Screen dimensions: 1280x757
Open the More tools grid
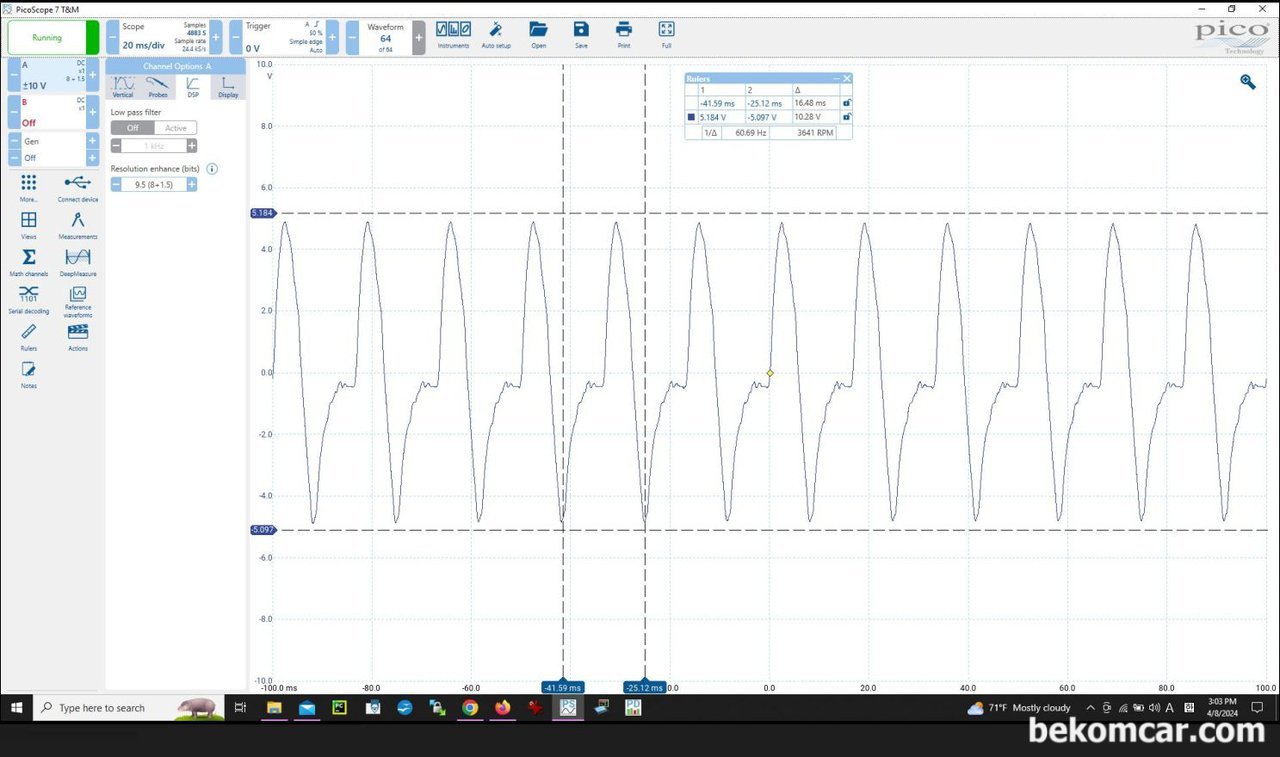29,187
